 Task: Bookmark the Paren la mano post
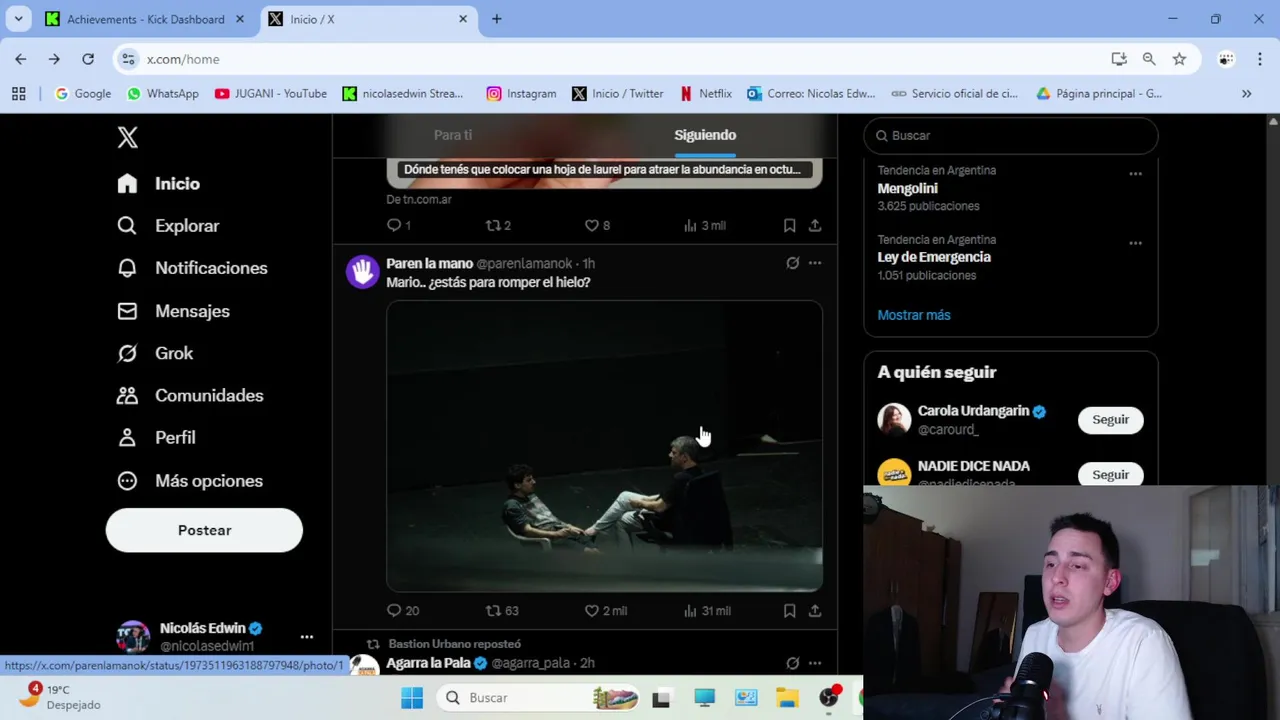click(789, 611)
